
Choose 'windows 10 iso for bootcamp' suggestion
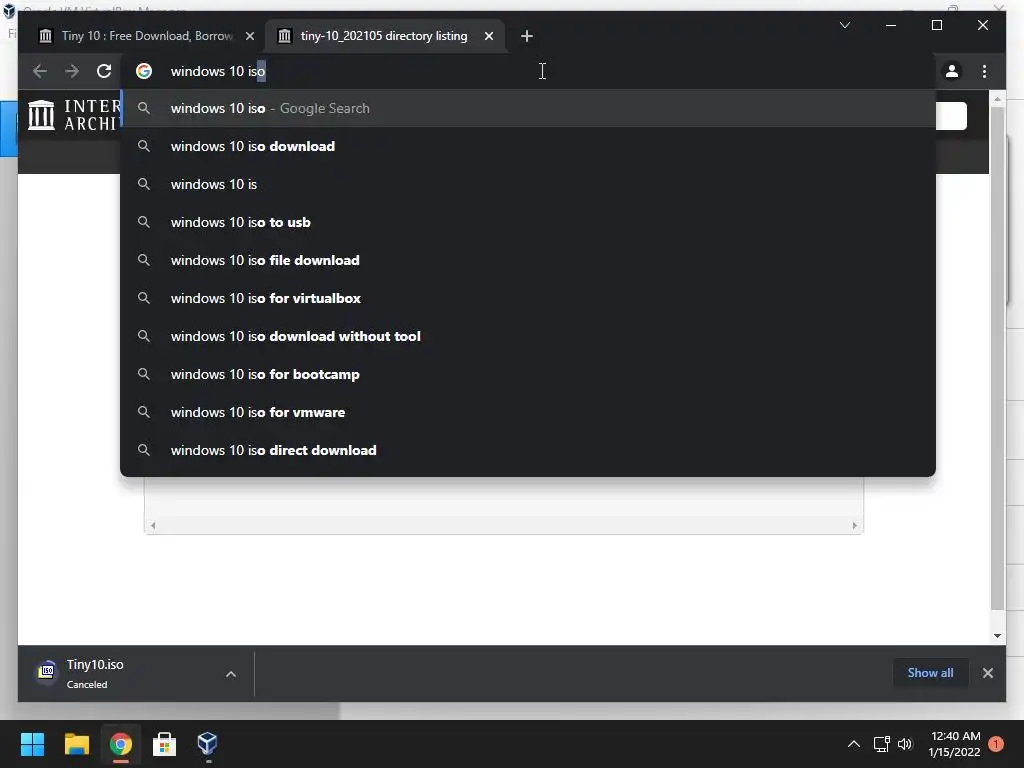pos(528,374)
